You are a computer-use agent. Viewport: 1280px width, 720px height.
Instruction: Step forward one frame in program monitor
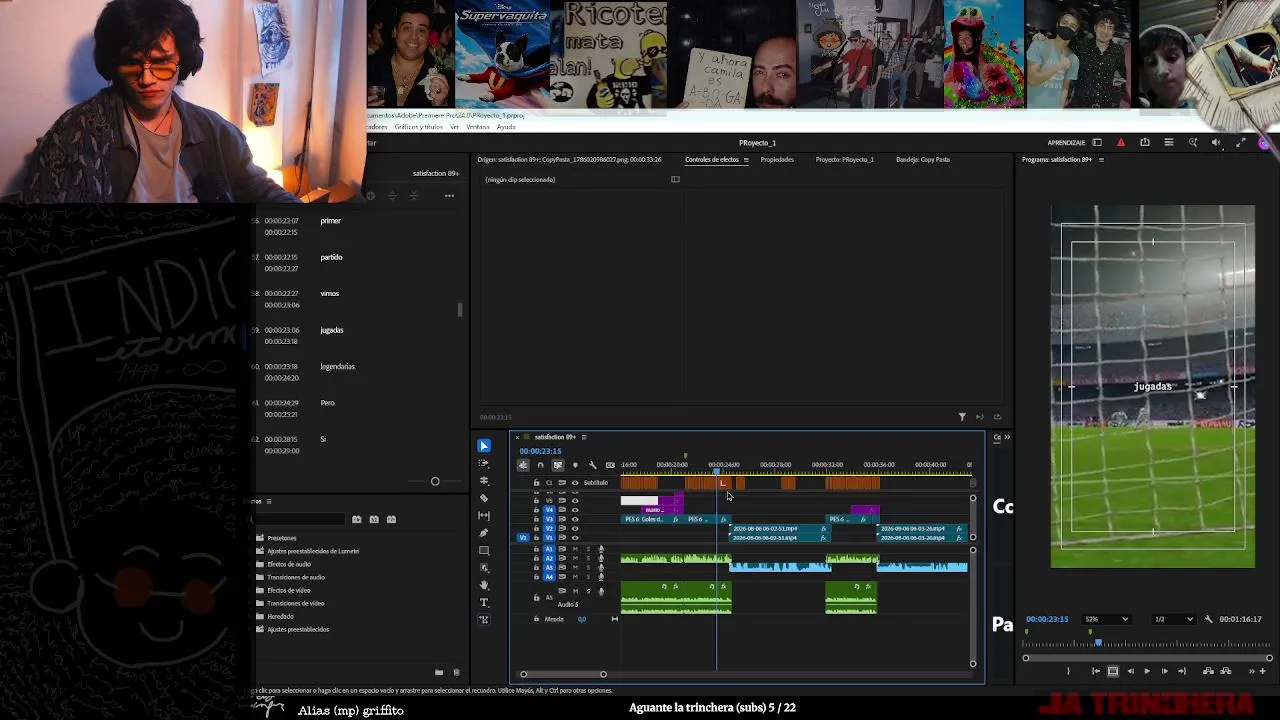pyautogui.click(x=1164, y=671)
